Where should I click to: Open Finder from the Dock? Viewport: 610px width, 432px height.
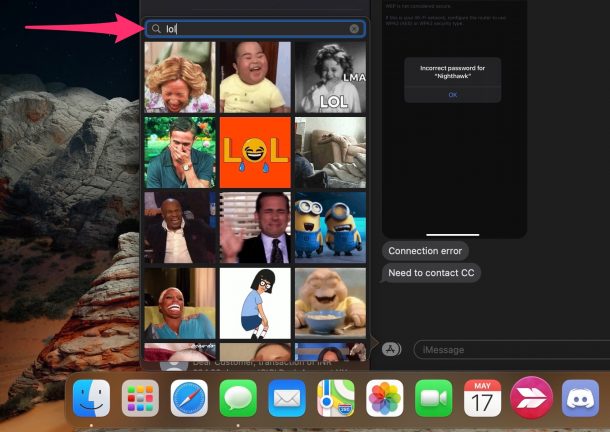(91, 398)
